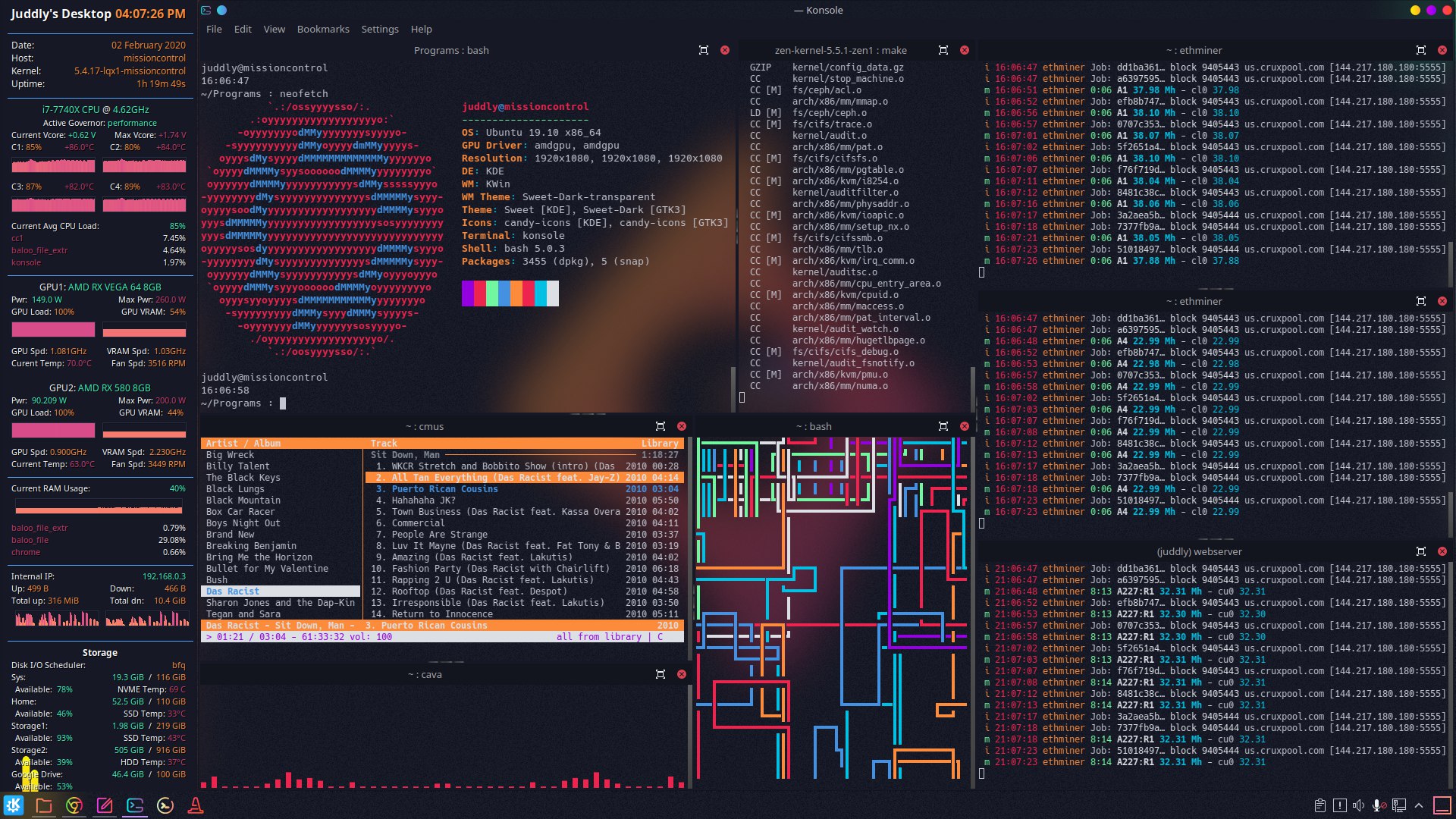1456x819 pixels.
Task: Expand the hidden system tray icons
Action: [1419, 805]
